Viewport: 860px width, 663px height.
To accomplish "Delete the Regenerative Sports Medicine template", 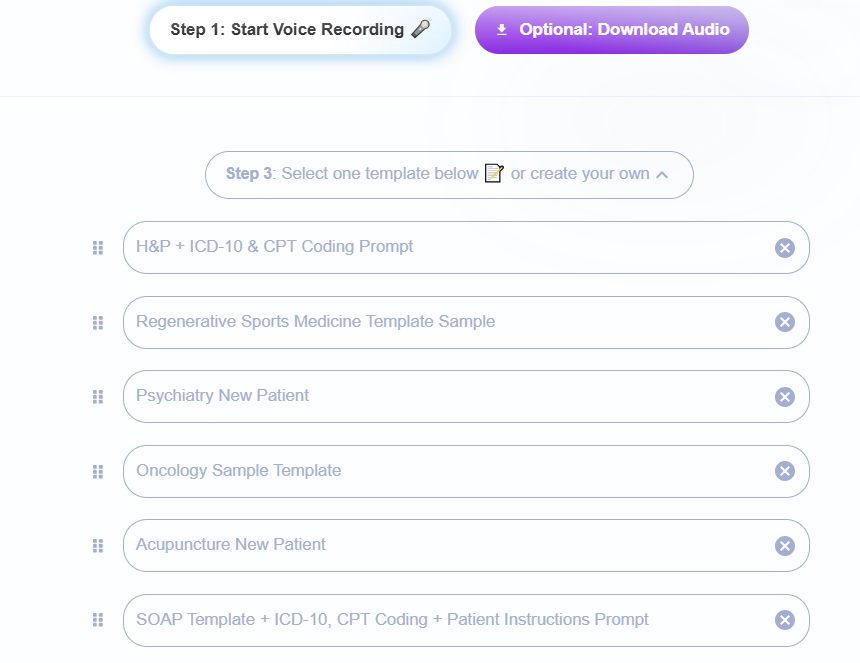I will point(785,322).
